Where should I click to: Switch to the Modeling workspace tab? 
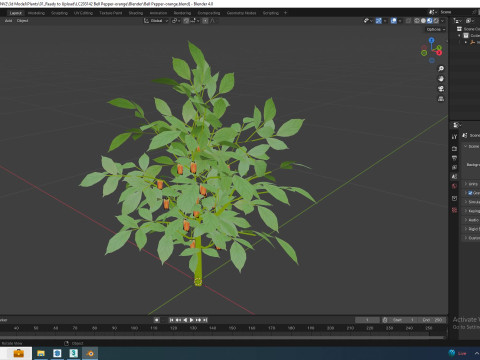[36, 13]
